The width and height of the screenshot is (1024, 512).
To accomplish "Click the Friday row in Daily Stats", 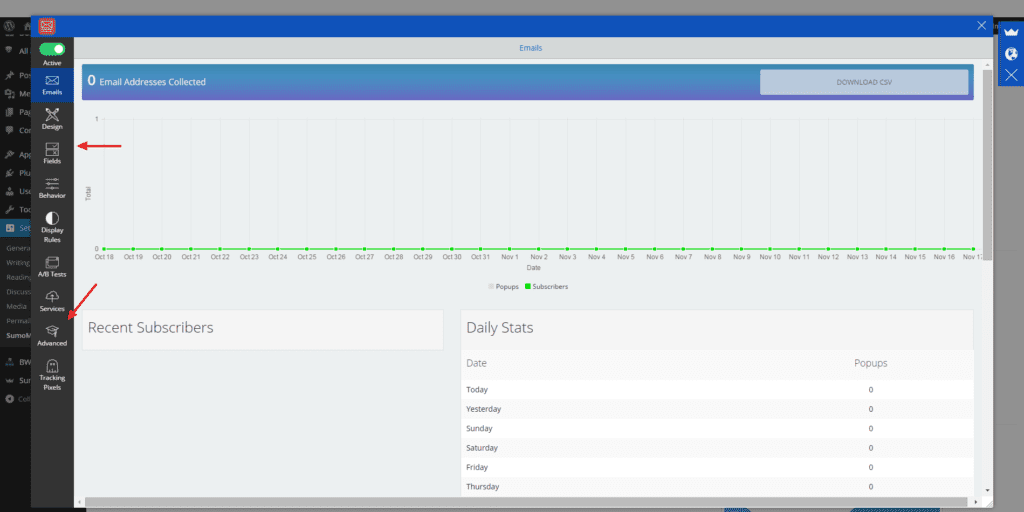I will click(x=717, y=467).
